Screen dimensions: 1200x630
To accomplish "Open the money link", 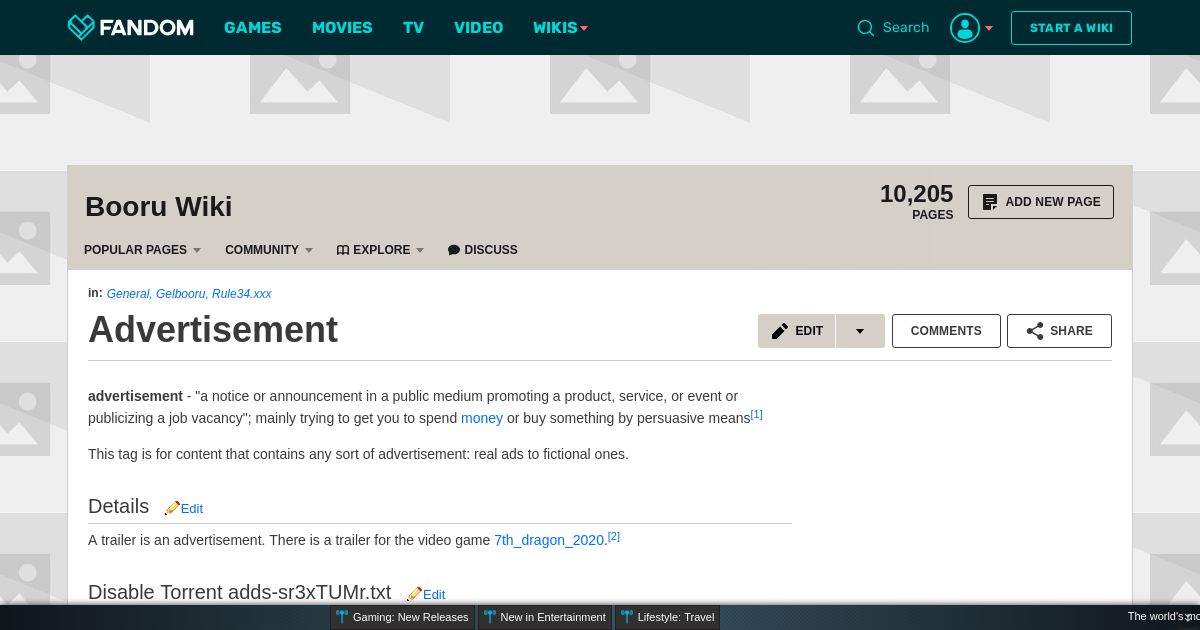I will (482, 418).
